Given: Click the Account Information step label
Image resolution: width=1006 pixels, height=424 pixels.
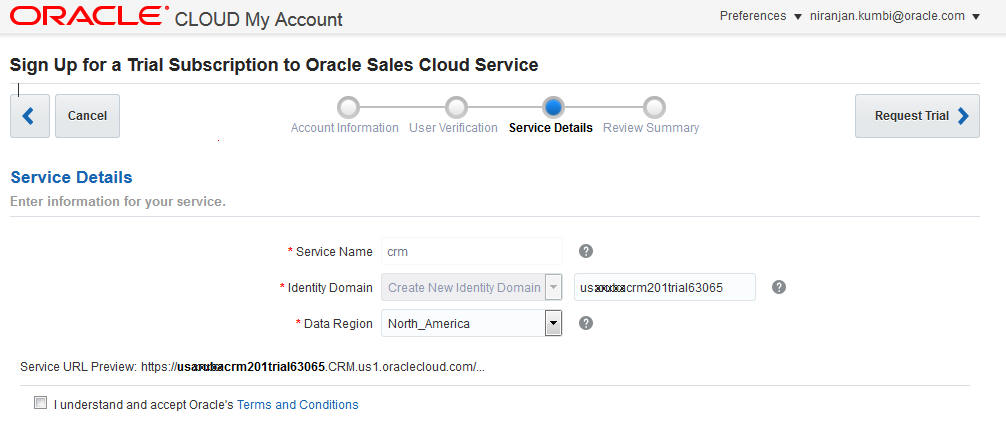Looking at the screenshot, I should tap(344, 128).
